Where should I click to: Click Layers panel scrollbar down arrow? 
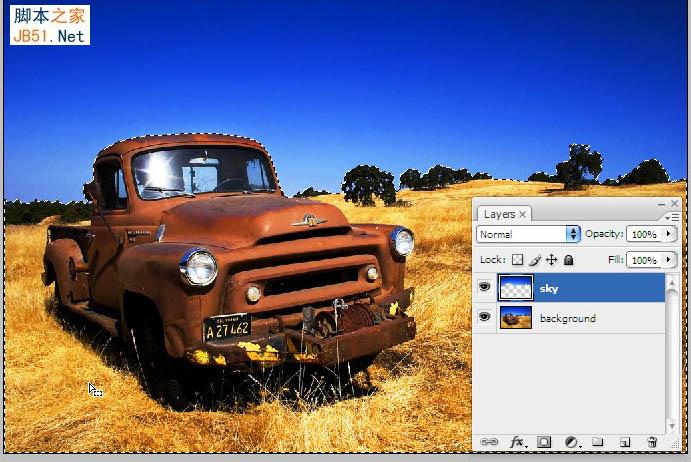672,426
